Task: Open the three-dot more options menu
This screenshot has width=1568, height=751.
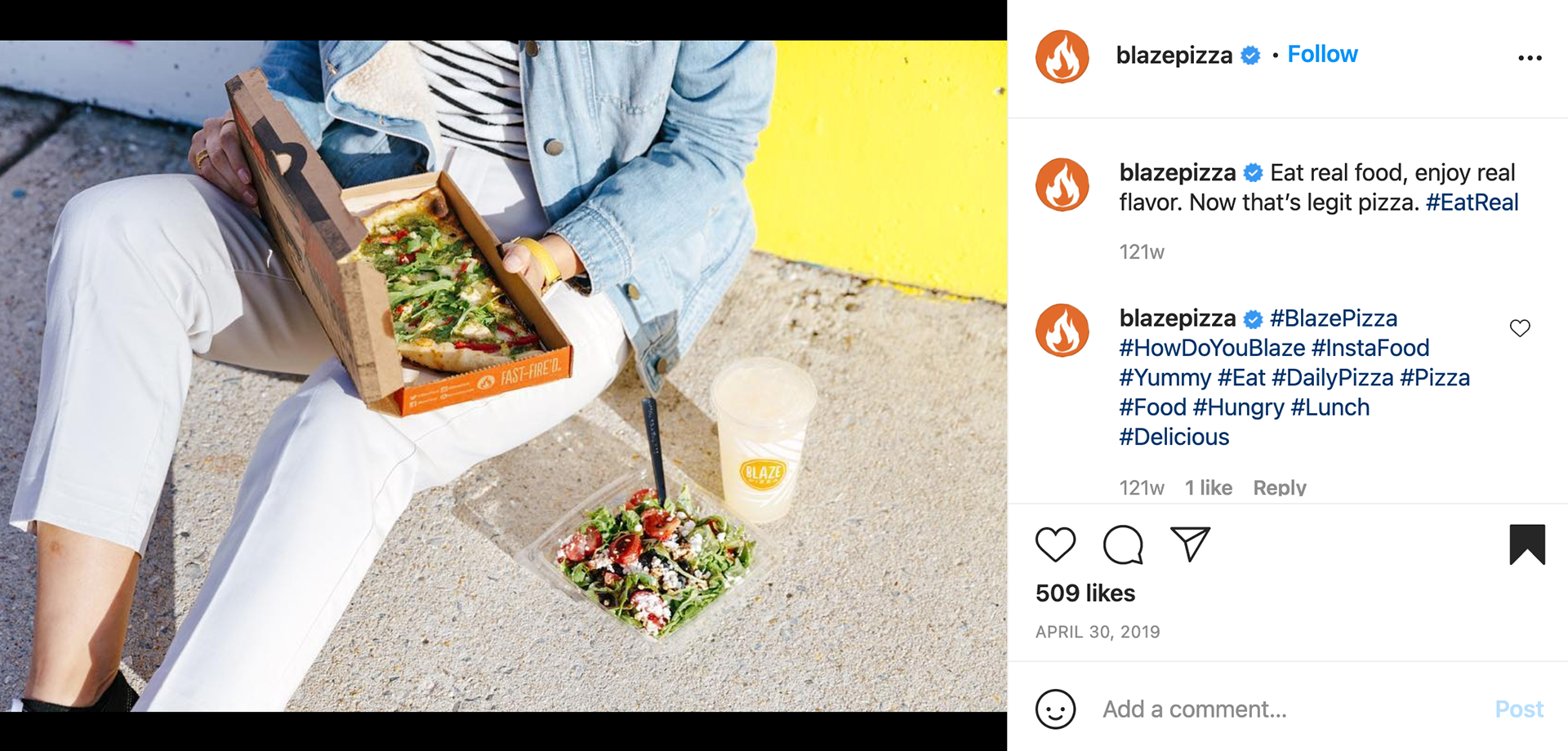Action: (1530, 58)
